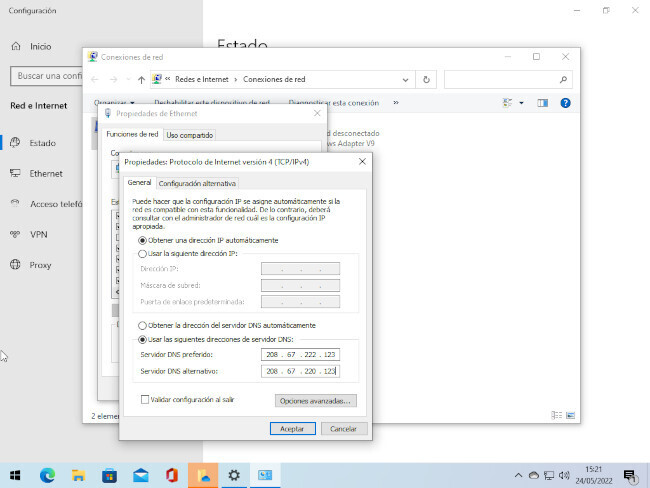
Task: Open the view options dropdown arrow
Action: point(521,102)
